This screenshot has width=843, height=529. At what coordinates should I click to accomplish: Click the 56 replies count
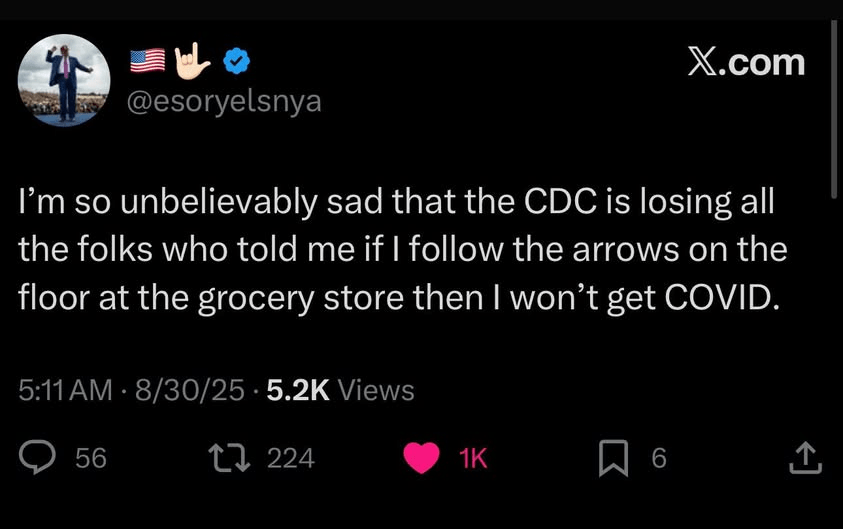coord(91,458)
